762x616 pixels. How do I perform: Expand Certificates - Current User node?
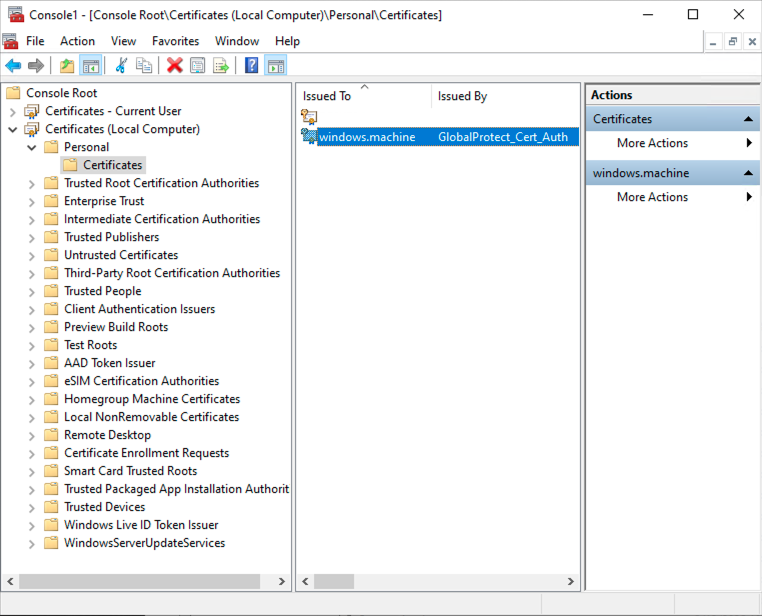coord(13,111)
